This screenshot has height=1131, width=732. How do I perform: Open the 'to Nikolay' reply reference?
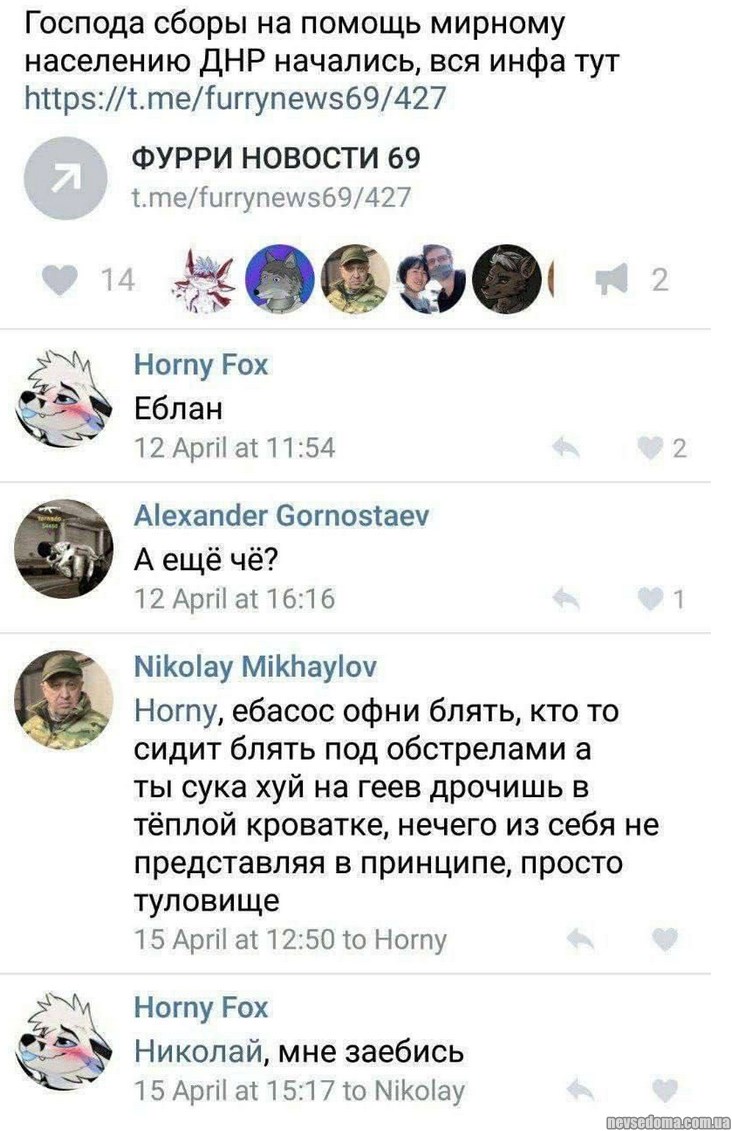click(x=403, y=1091)
